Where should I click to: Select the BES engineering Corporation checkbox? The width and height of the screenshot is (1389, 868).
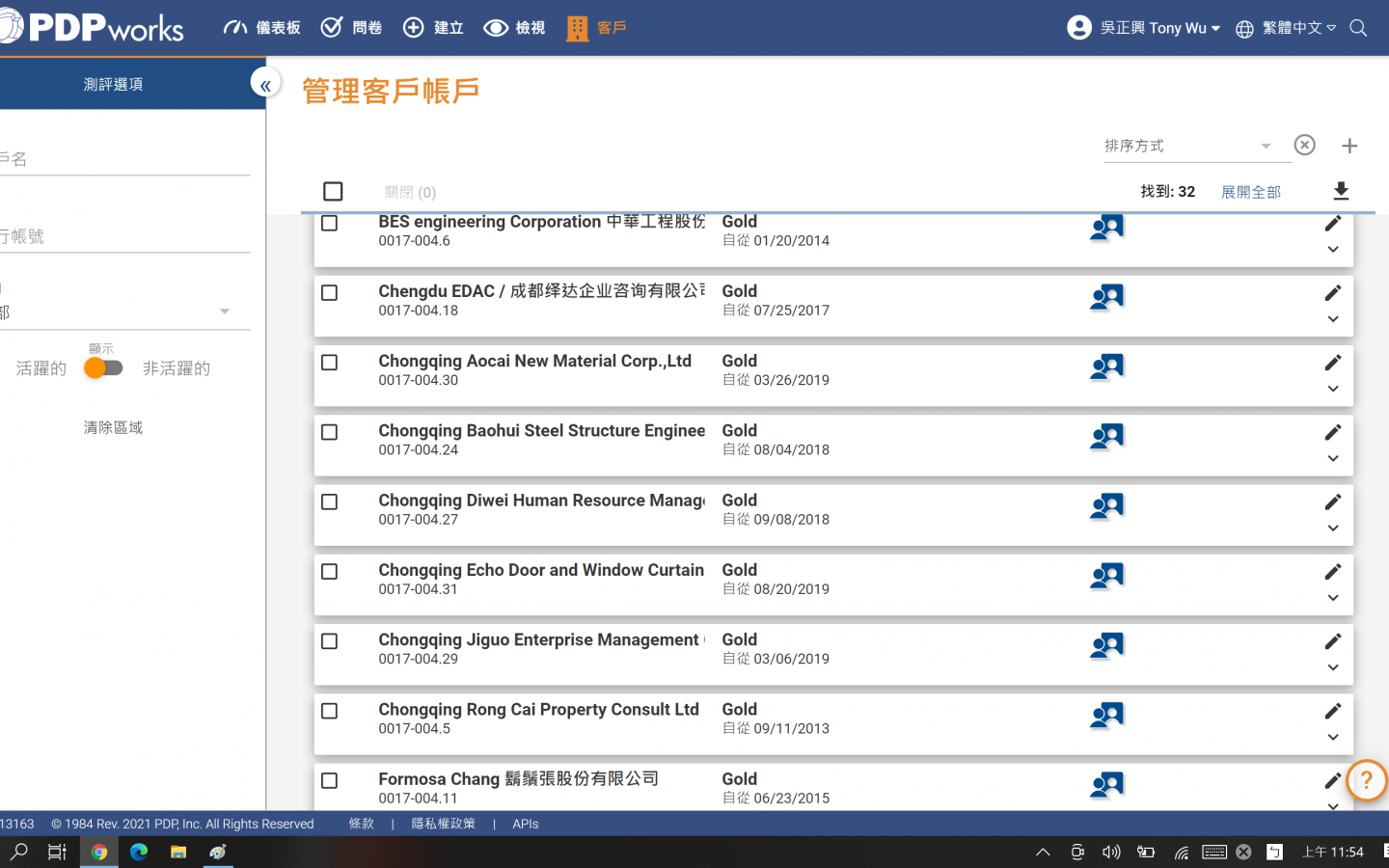[x=329, y=223]
